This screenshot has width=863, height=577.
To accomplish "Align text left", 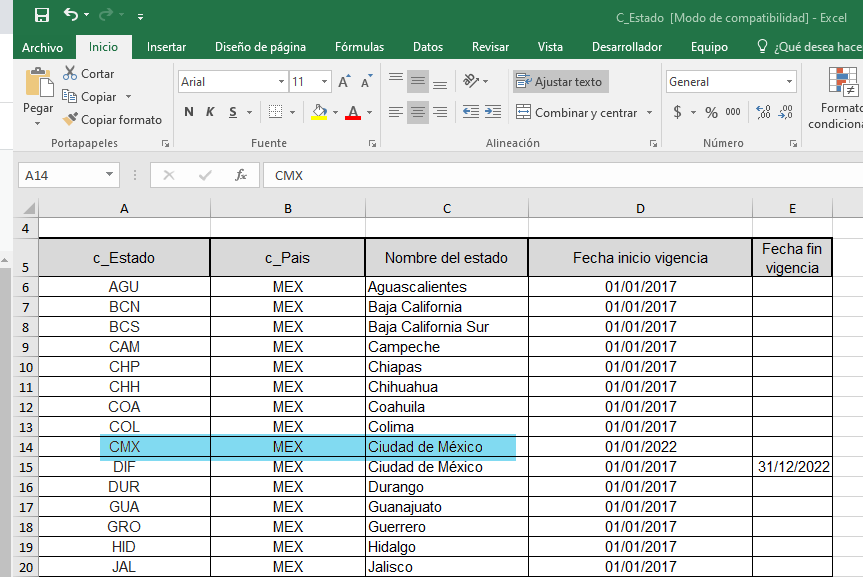I will pos(396,112).
